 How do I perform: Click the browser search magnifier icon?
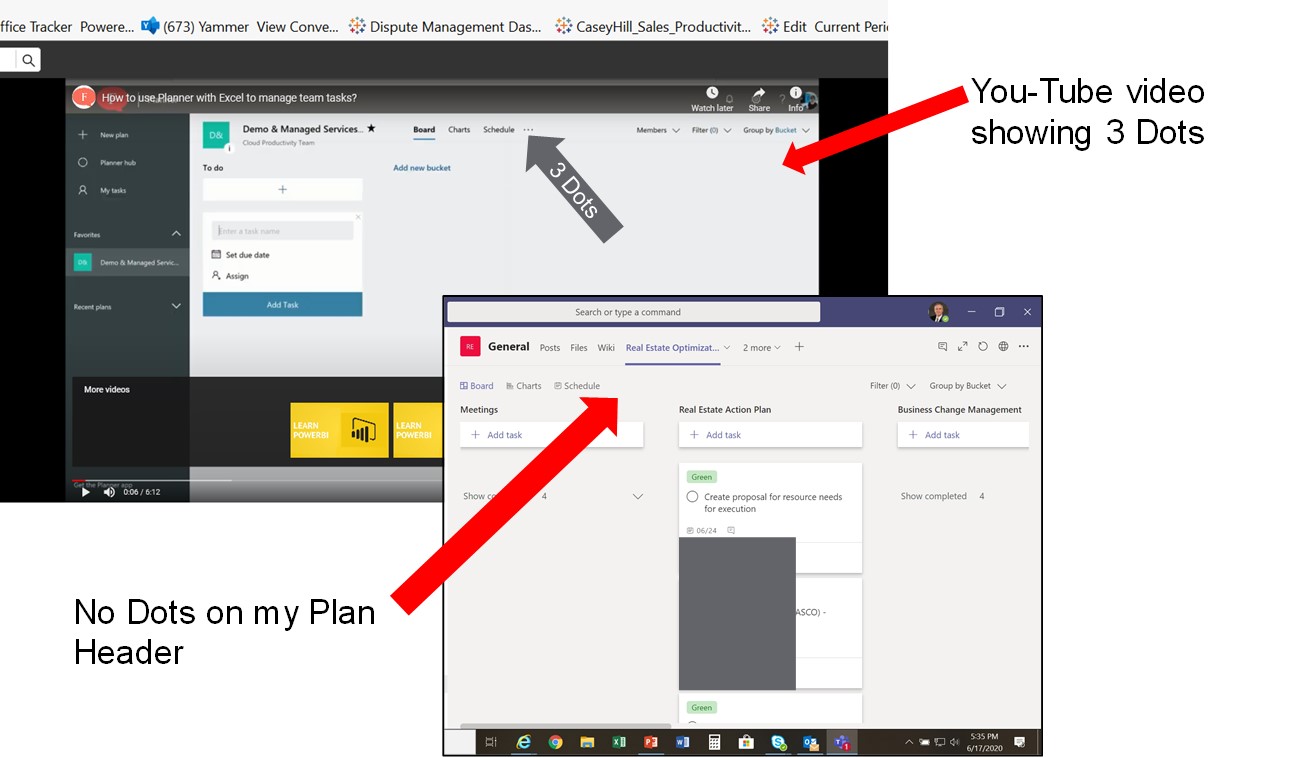tap(28, 61)
